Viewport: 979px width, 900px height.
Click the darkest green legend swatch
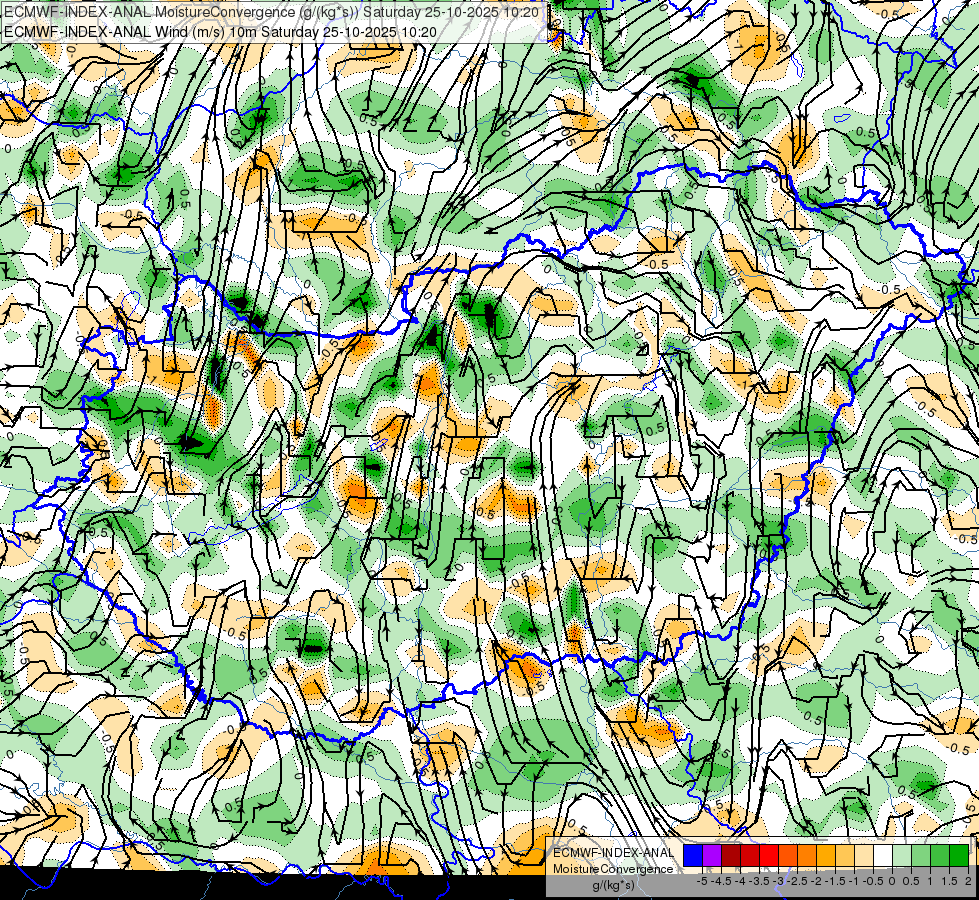[959, 855]
